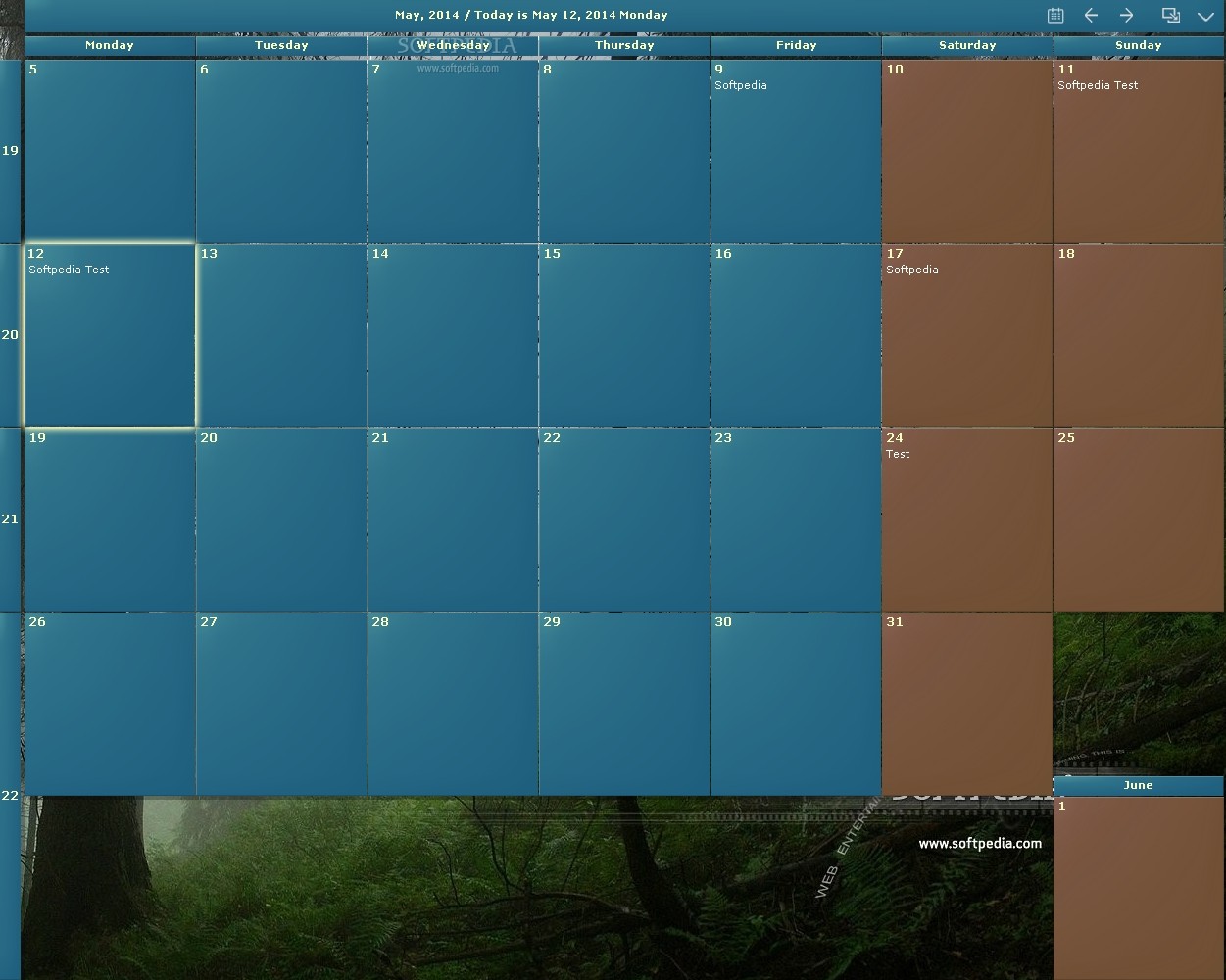Select the May 26 day cell

(110, 704)
